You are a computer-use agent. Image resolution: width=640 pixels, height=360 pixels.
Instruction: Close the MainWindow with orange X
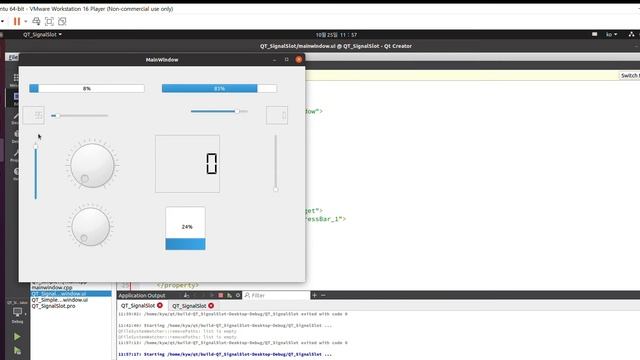pos(299,60)
